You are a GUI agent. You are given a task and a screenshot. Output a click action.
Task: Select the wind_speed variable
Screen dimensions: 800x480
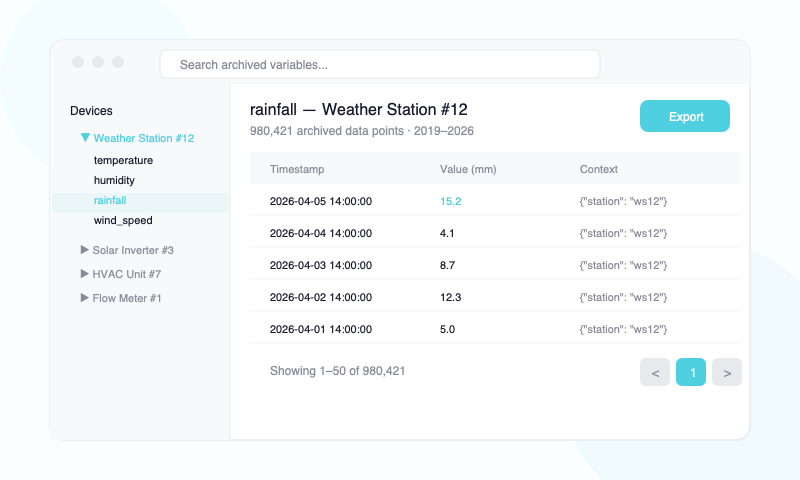[x=123, y=220]
